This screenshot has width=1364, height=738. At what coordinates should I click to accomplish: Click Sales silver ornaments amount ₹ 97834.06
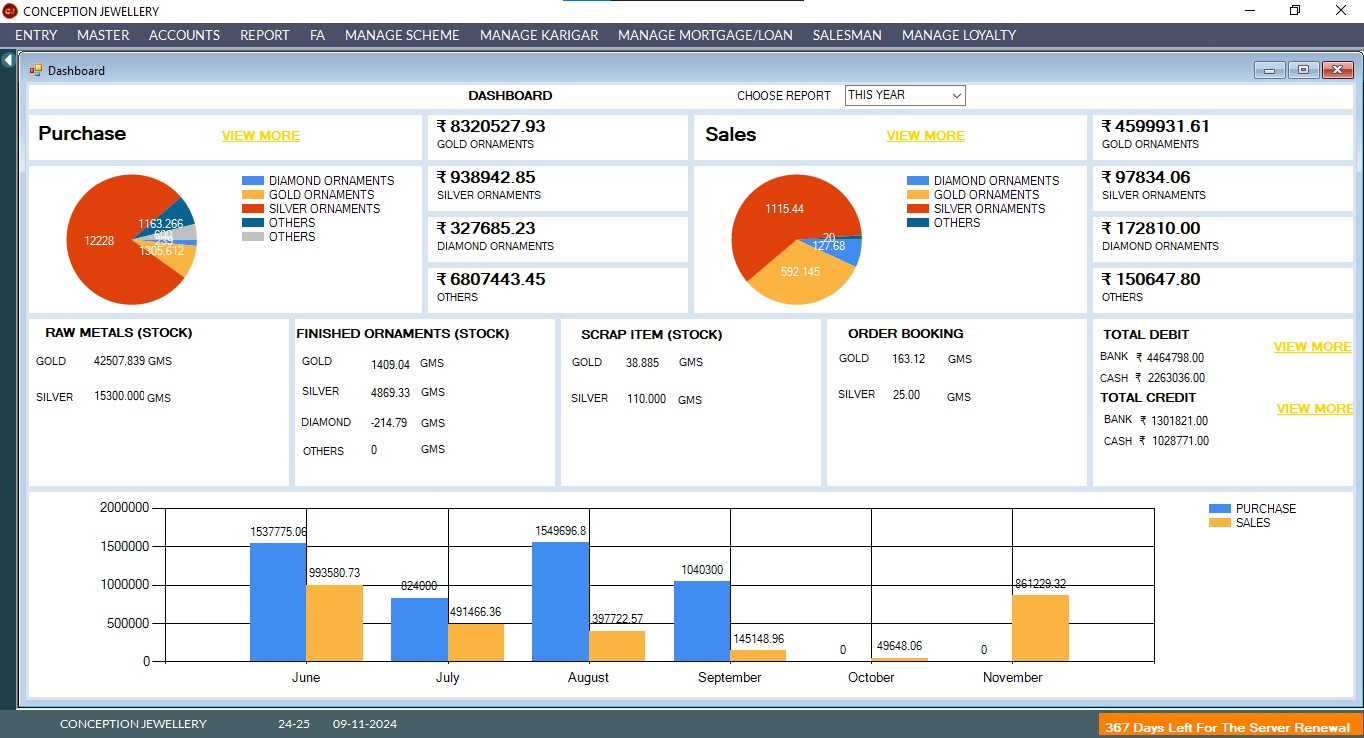tap(1146, 177)
